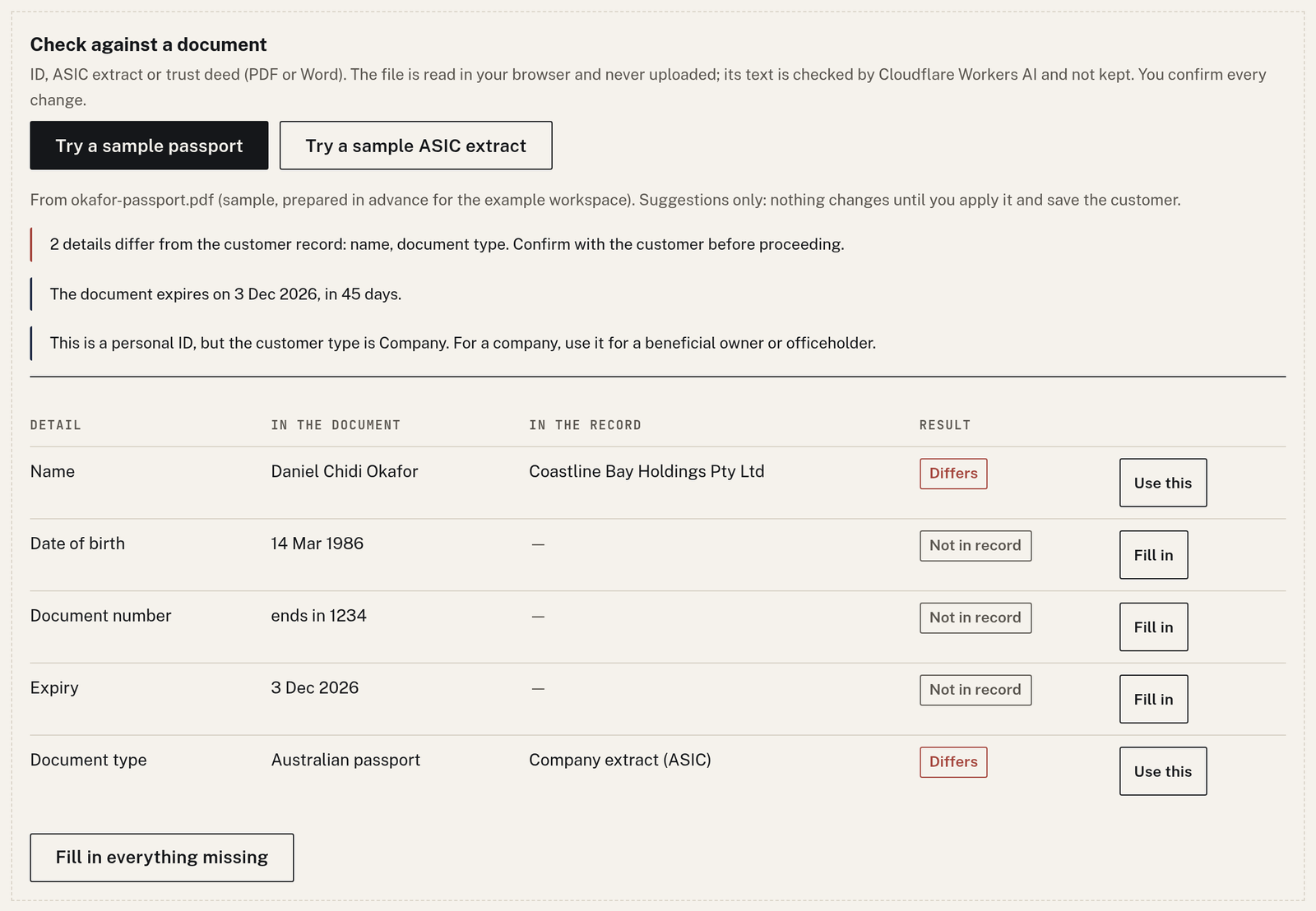Click the Check against a document heading
Image resolution: width=1316 pixels, height=911 pixels.
tap(149, 44)
